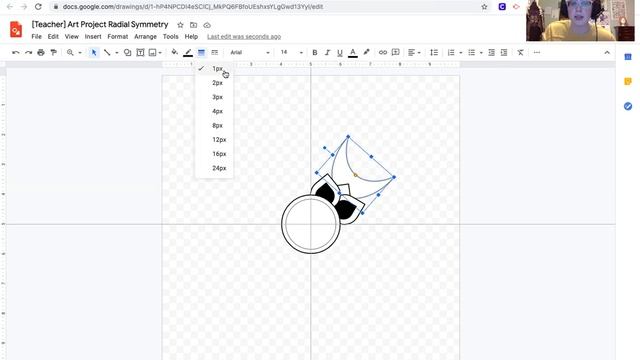Choose the Select arrow tool
Image resolution: width=640 pixels, height=360 pixels.
[x=94, y=53]
